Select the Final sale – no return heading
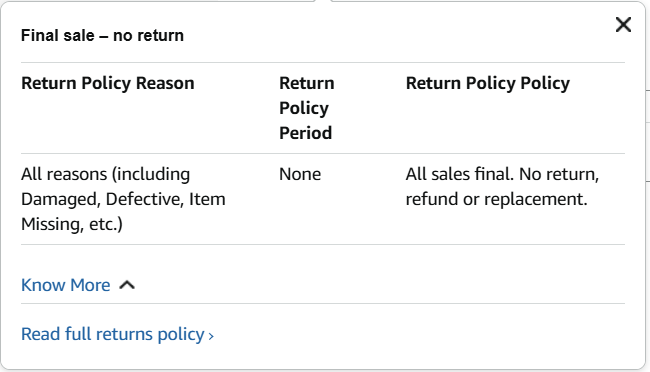Image resolution: width=650 pixels, height=372 pixels. pos(102,36)
